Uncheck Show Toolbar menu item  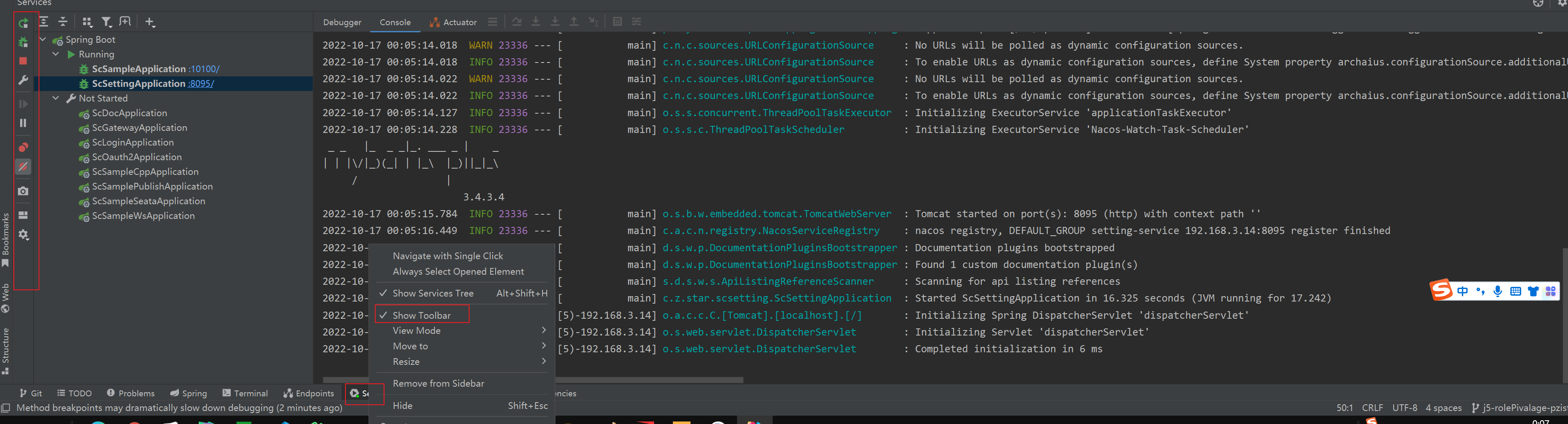[462, 315]
